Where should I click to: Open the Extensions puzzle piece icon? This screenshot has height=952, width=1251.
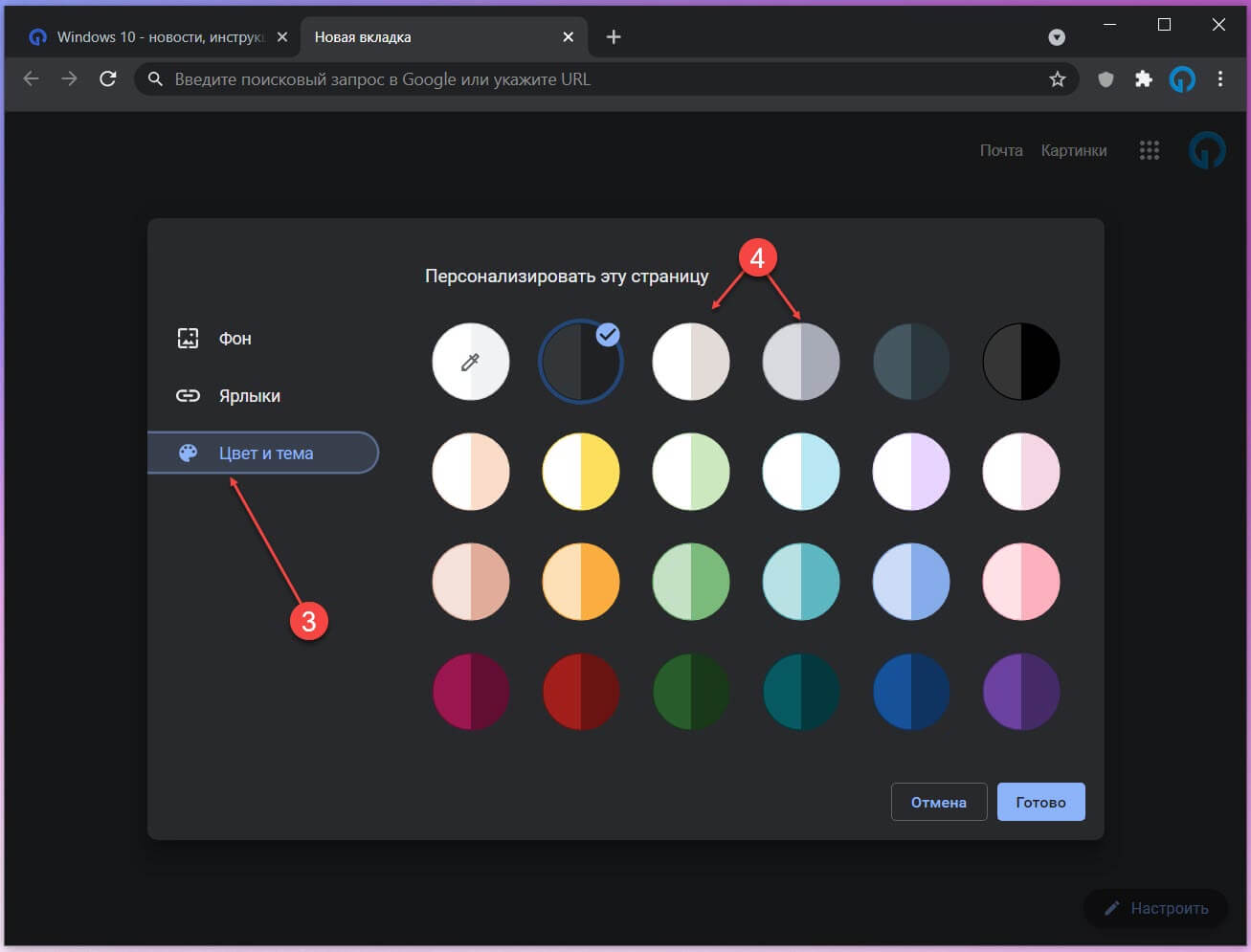point(1144,79)
